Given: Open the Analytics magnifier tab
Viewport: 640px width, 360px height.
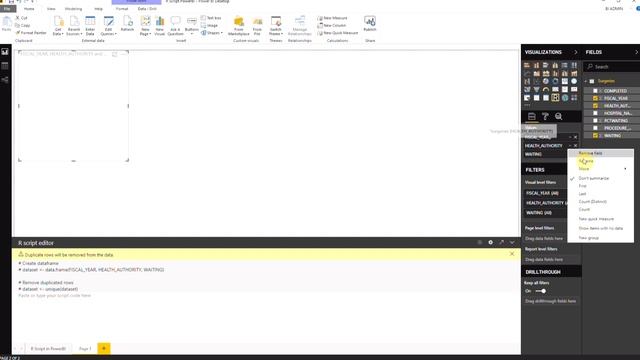Looking at the screenshot, I should [x=558, y=117].
